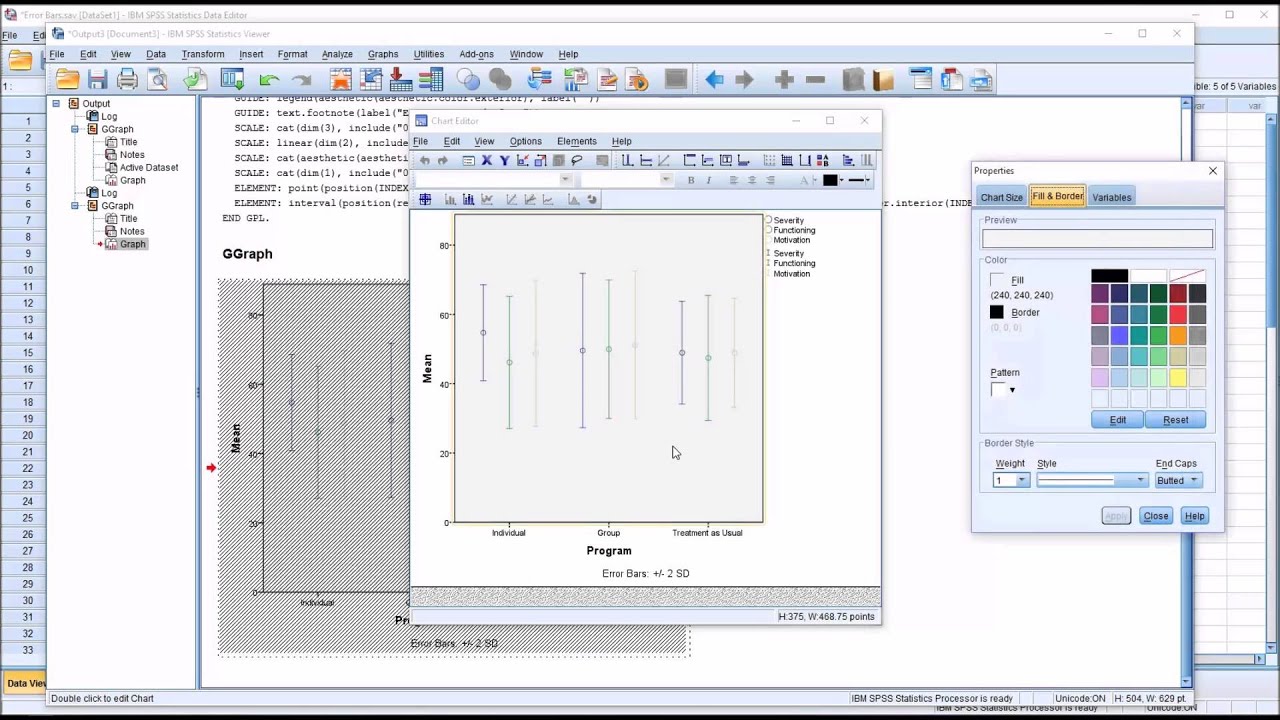This screenshot has width=1280, height=720.
Task: Click the Redo arrow in Chart Editor toolbar
Action: (x=443, y=160)
